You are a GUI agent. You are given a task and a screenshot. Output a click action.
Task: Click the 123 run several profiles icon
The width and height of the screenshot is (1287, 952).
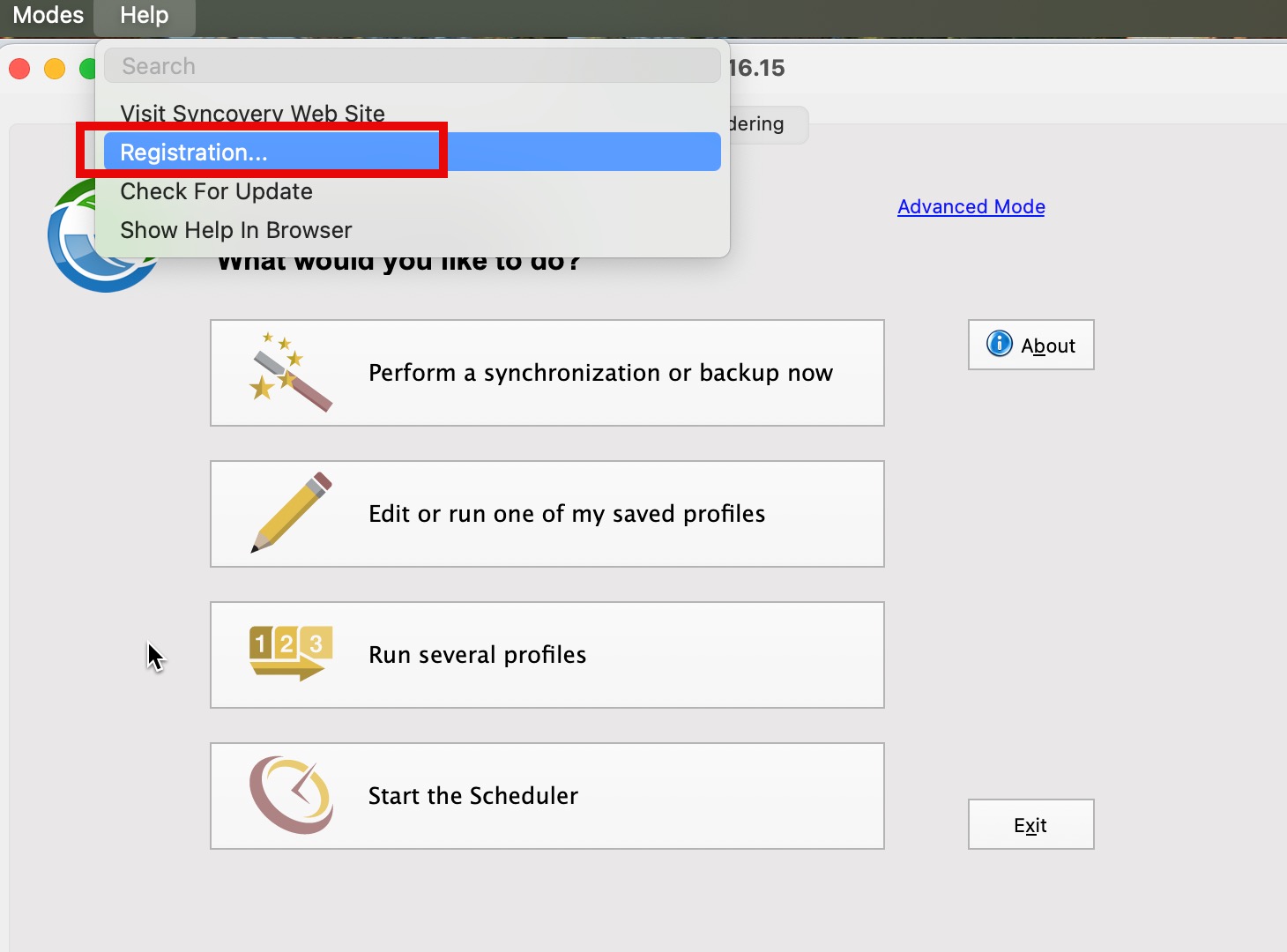pyautogui.click(x=290, y=654)
